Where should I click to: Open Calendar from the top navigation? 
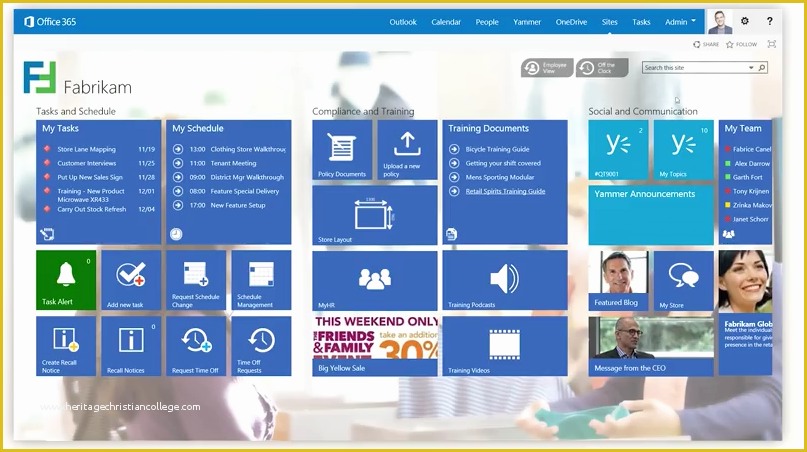coord(446,22)
